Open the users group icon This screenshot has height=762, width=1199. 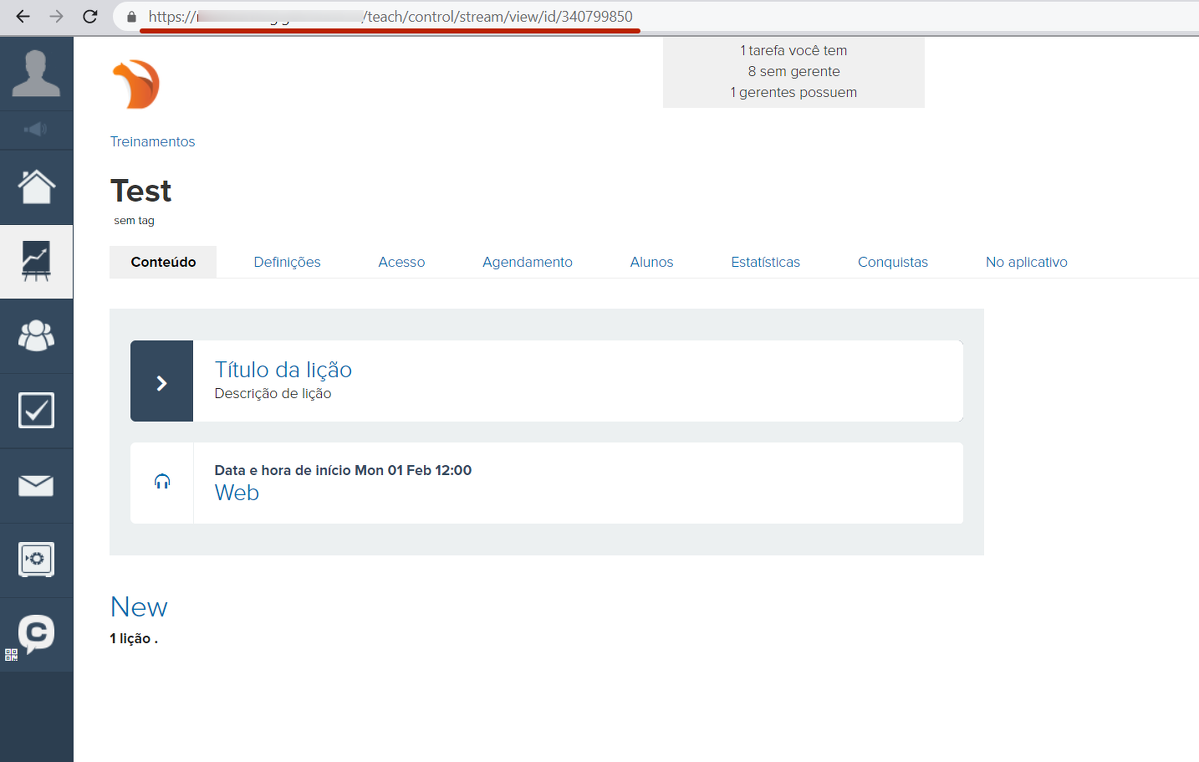[x=36, y=336]
